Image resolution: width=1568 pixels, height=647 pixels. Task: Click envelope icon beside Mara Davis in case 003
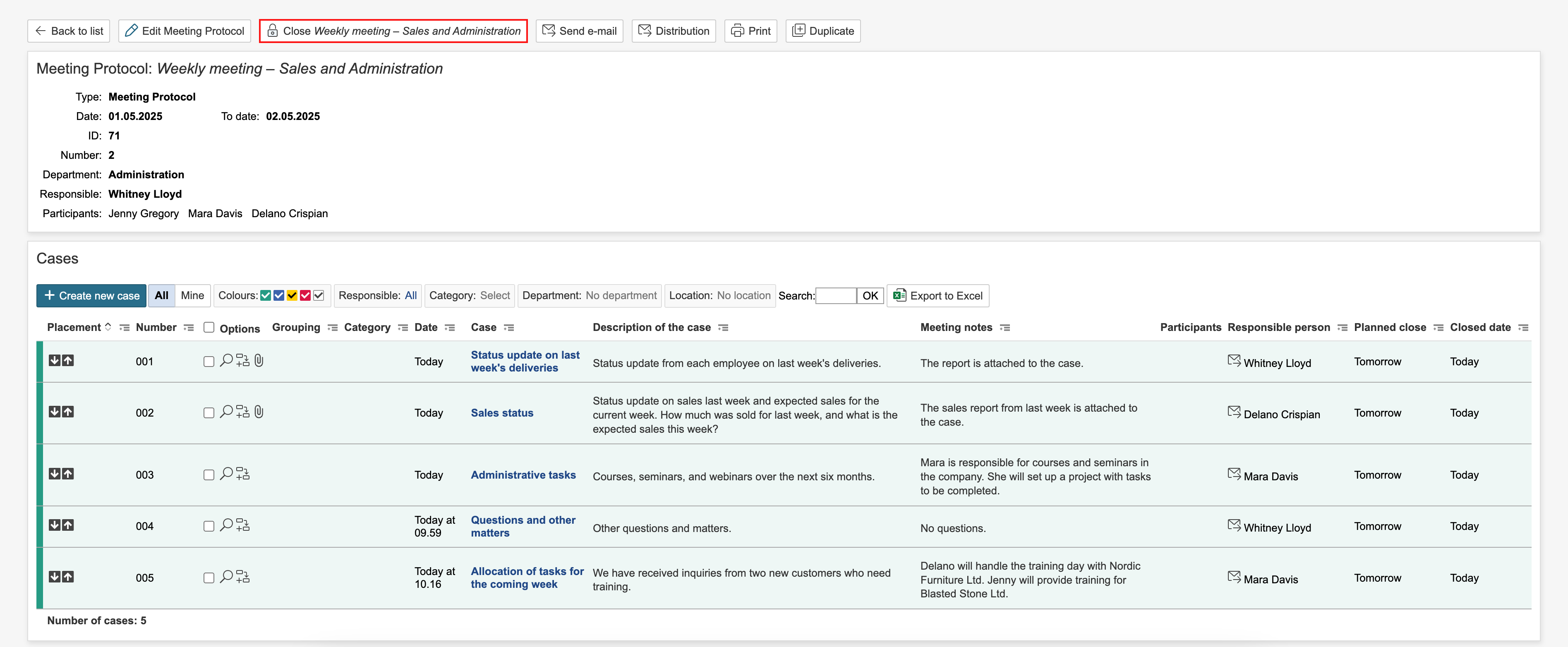click(x=1233, y=474)
